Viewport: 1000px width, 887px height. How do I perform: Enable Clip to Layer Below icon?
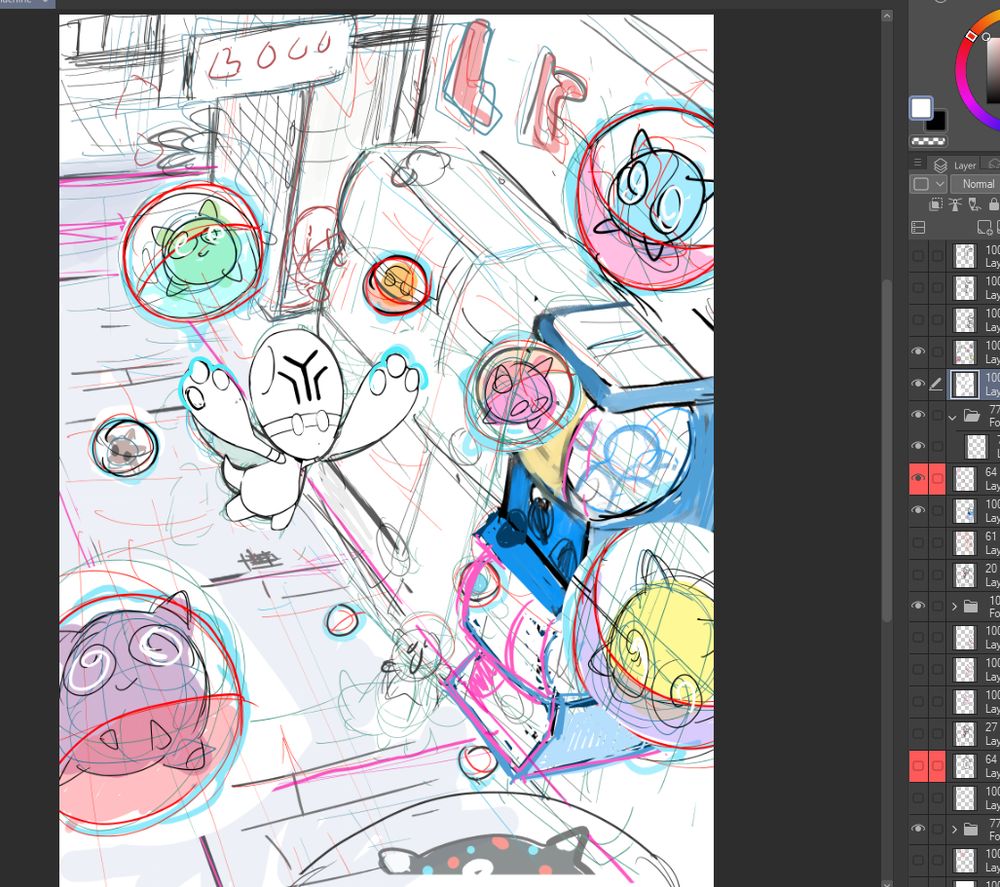[936, 205]
